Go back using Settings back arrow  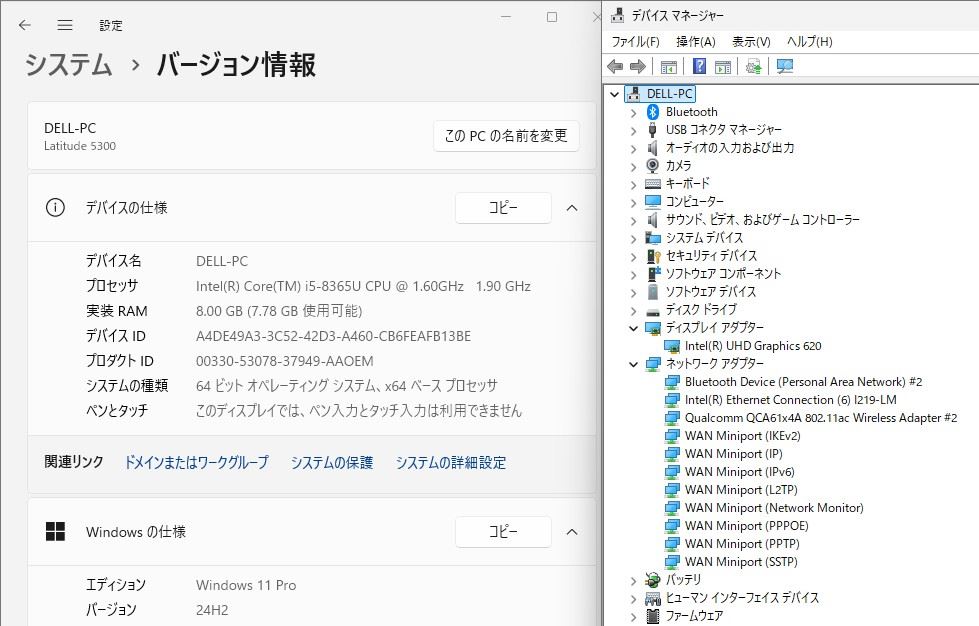[x=25, y=25]
